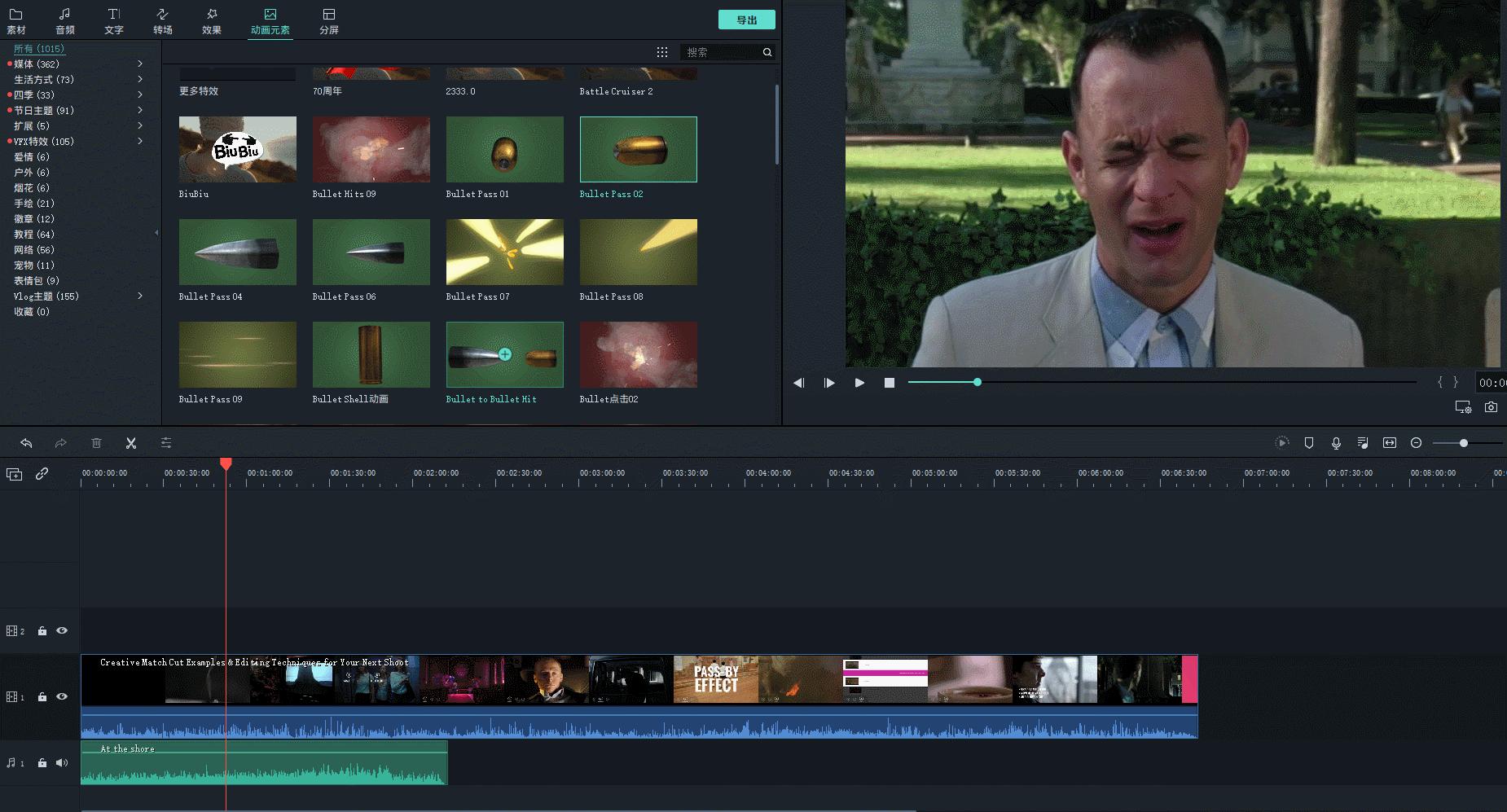The image size is (1507, 812).
Task: Open edit adjustments sliders icon
Action: 166,443
